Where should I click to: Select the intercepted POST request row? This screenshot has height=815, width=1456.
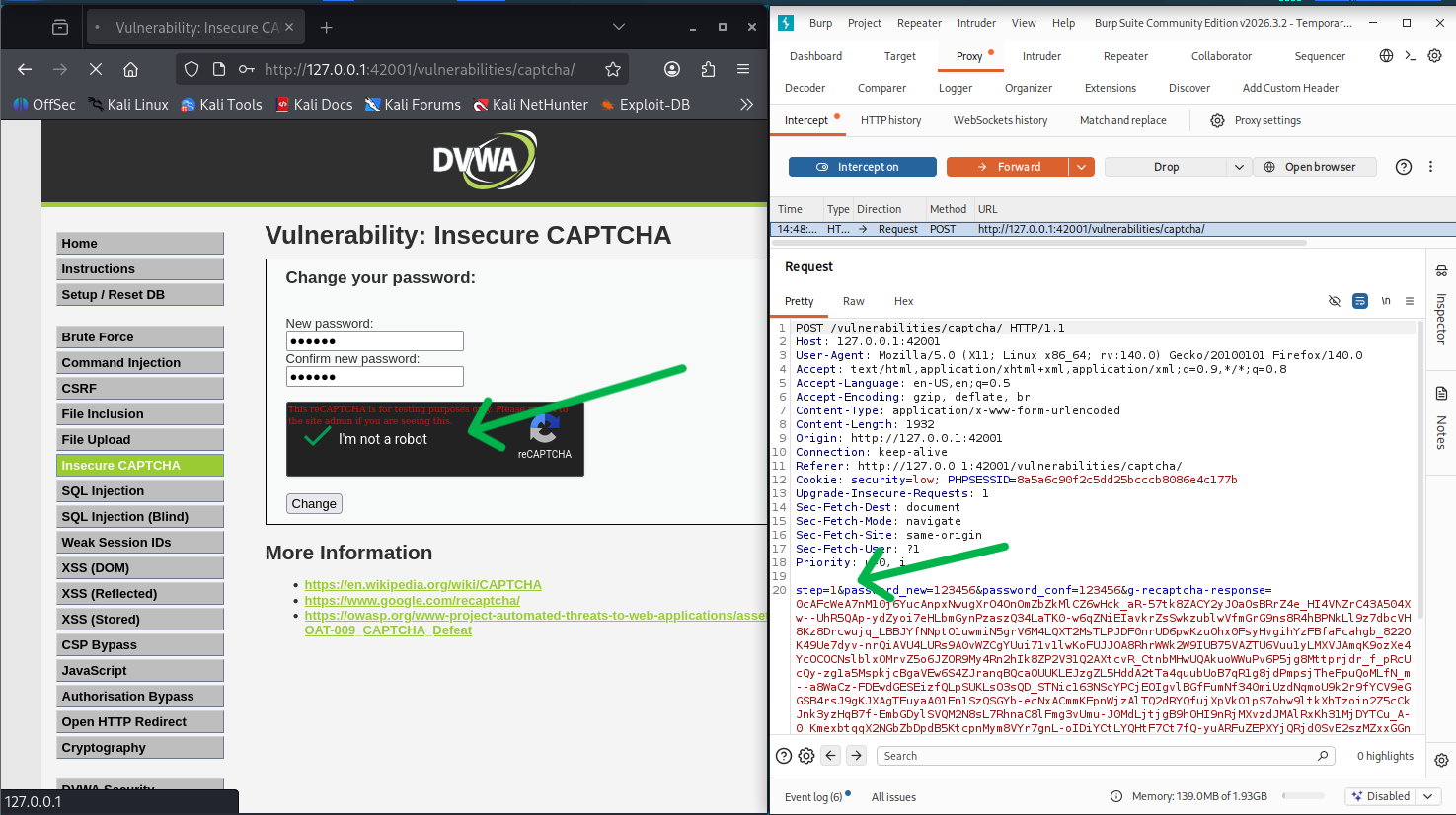click(1112, 229)
